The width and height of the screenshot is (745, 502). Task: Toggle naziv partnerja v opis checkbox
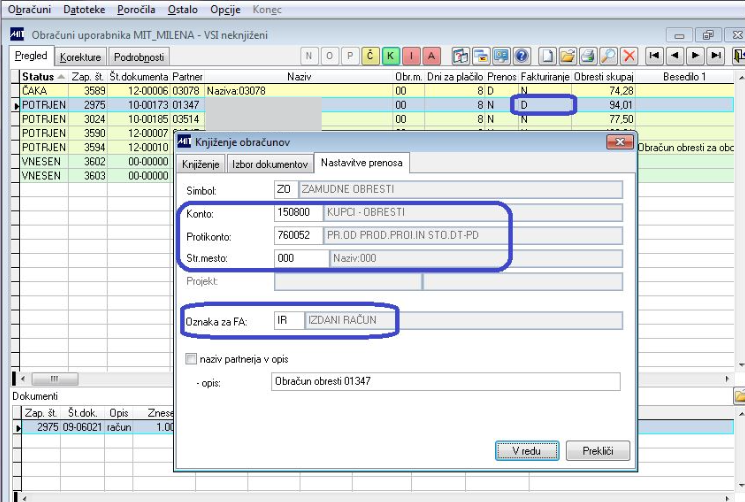[x=191, y=359]
